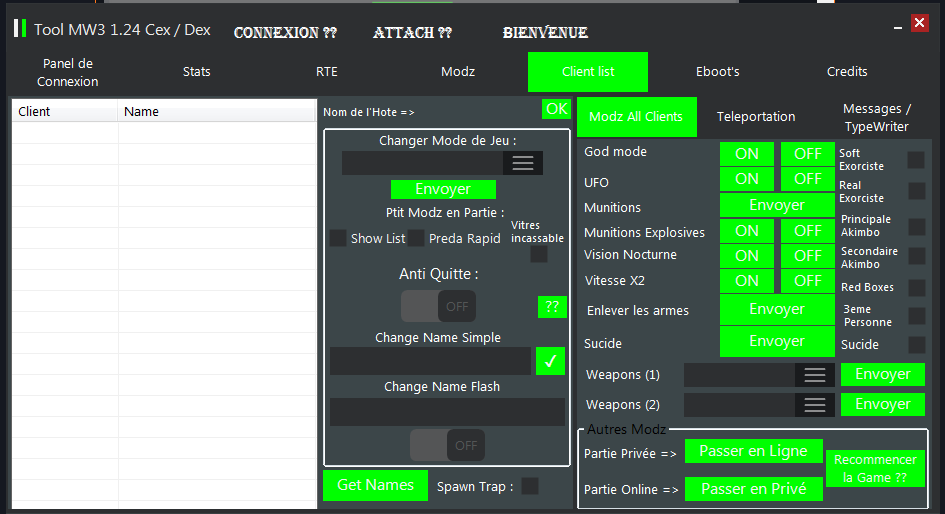The height and width of the screenshot is (514, 945).
Task: Switch to the Stats tab
Action: 196,72
